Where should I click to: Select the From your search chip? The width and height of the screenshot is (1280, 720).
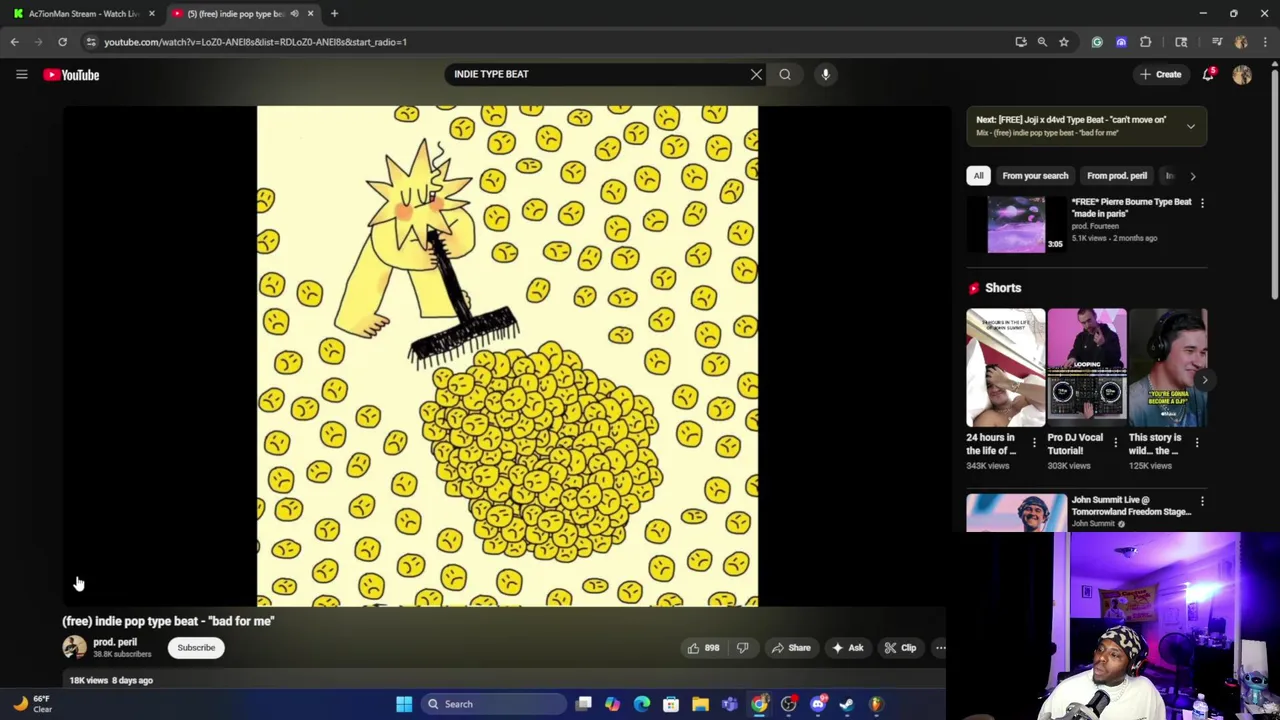(x=1035, y=176)
